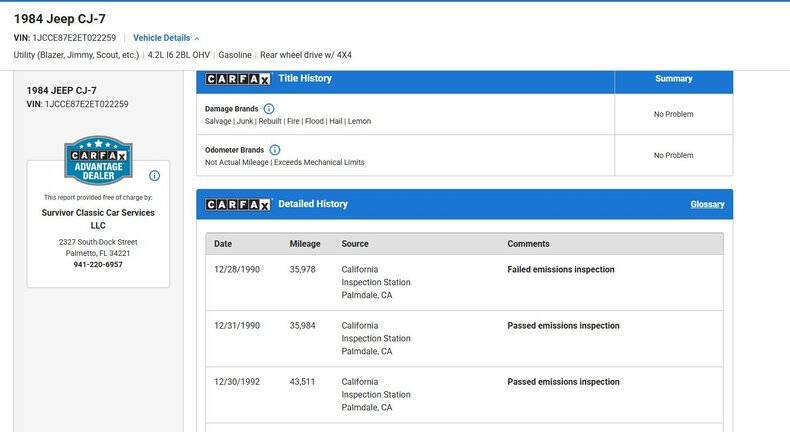Click Utility (Blazer, Jimmy, Scout, etc.) text
This screenshot has height=432, width=790.
[x=76, y=55]
